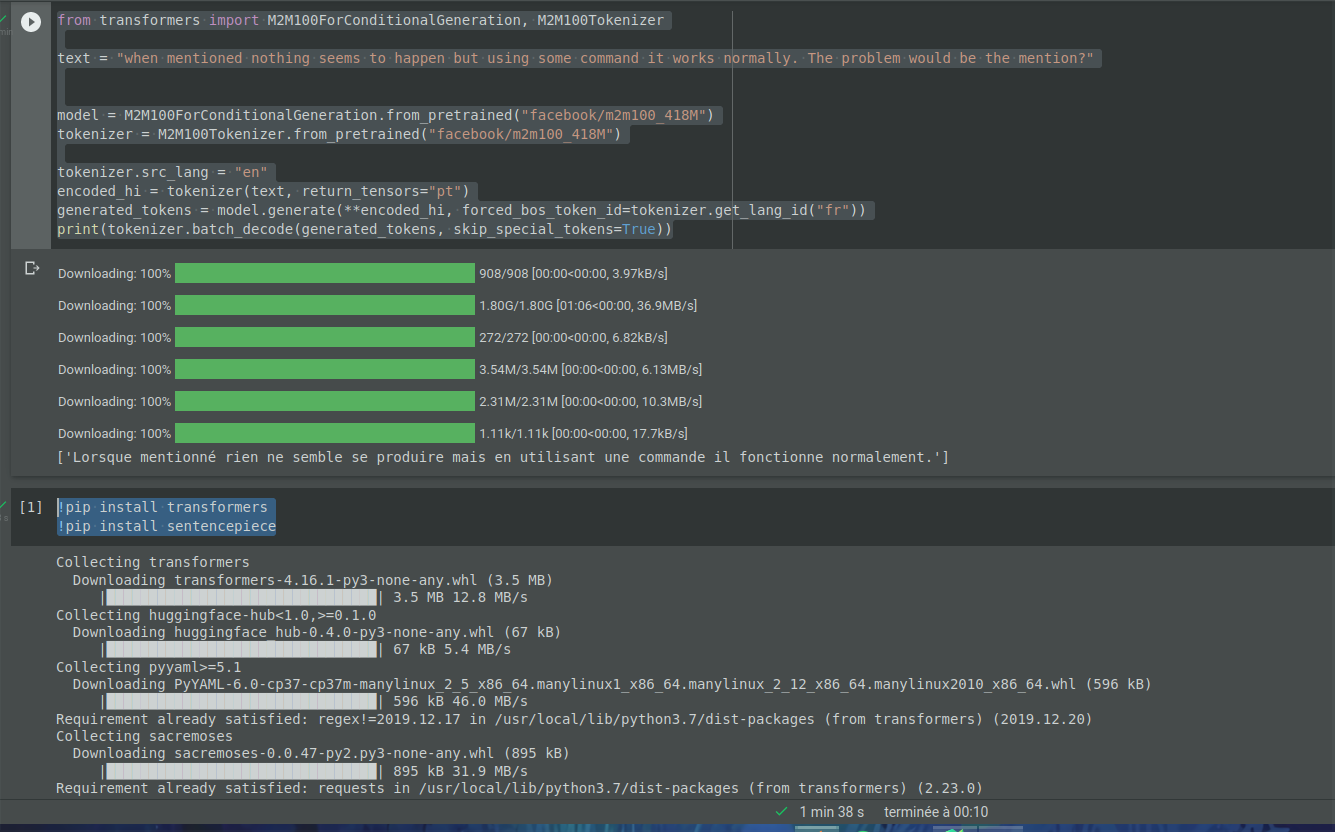The image size is (1335, 832).
Task: Click the model.generate line of code
Action: coord(467,210)
